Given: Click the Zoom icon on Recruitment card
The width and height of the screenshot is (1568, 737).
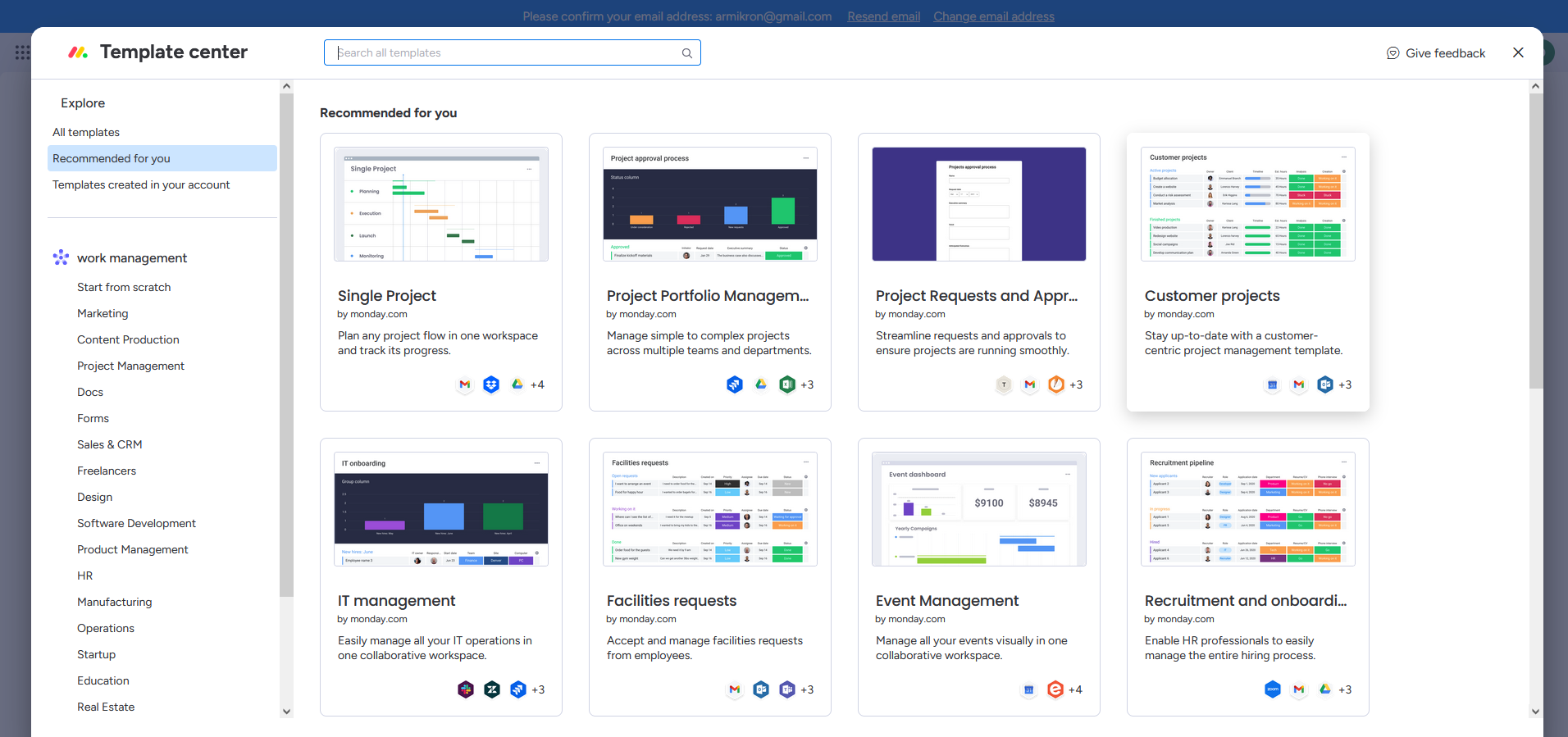Looking at the screenshot, I should point(1273,689).
